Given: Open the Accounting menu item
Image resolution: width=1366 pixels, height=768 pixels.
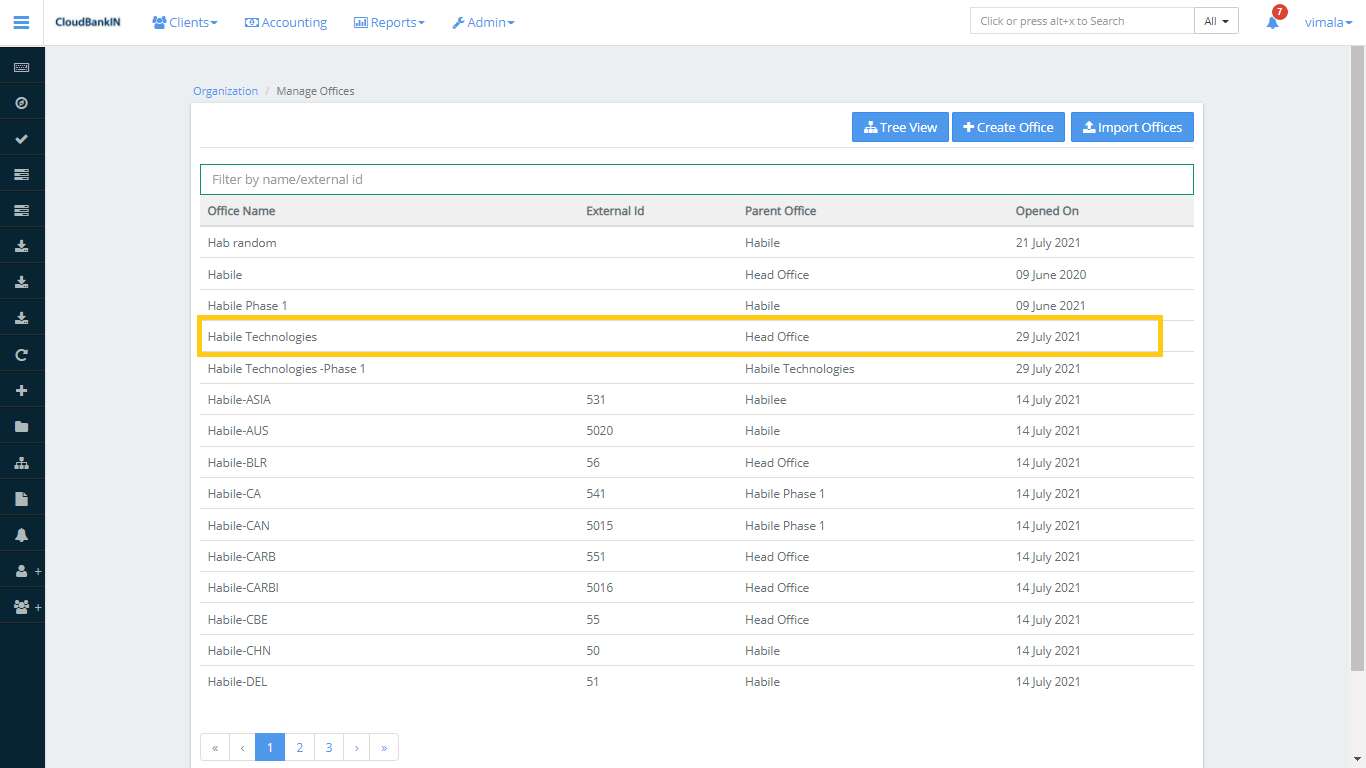Looking at the screenshot, I should [x=286, y=22].
